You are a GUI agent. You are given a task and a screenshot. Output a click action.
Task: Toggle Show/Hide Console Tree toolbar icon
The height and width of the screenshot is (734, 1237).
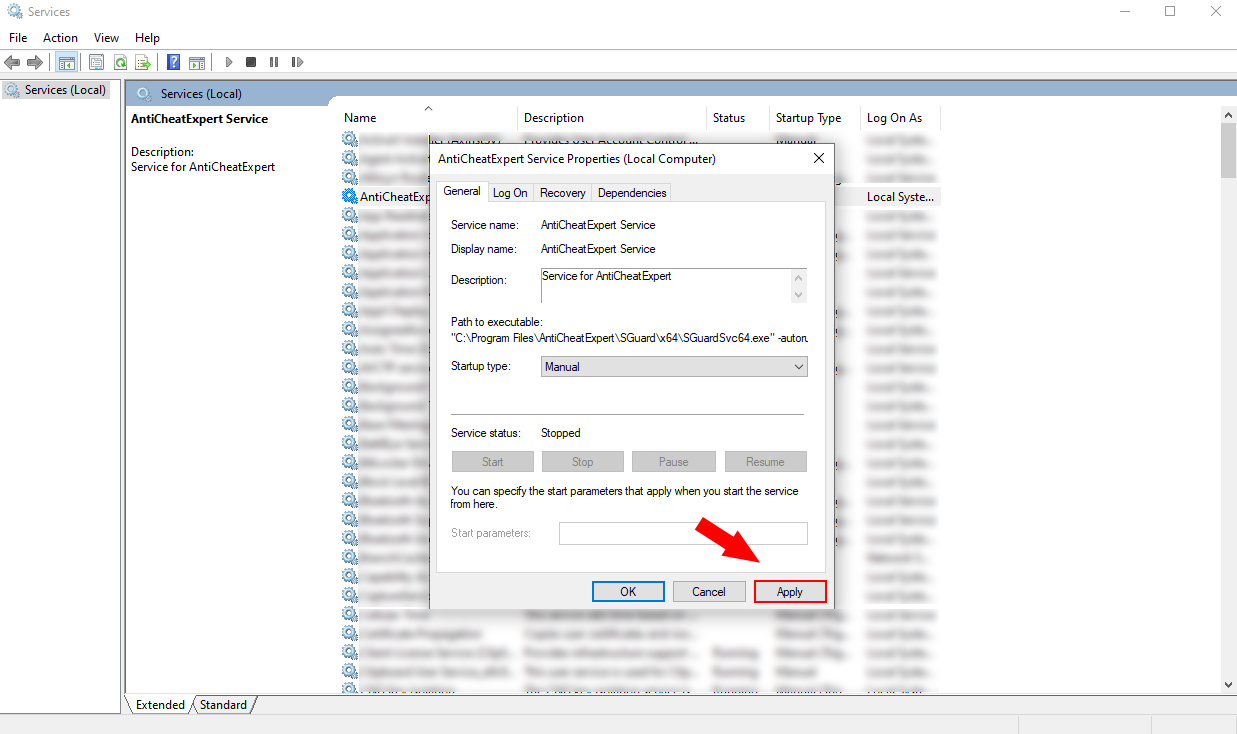[x=67, y=62]
